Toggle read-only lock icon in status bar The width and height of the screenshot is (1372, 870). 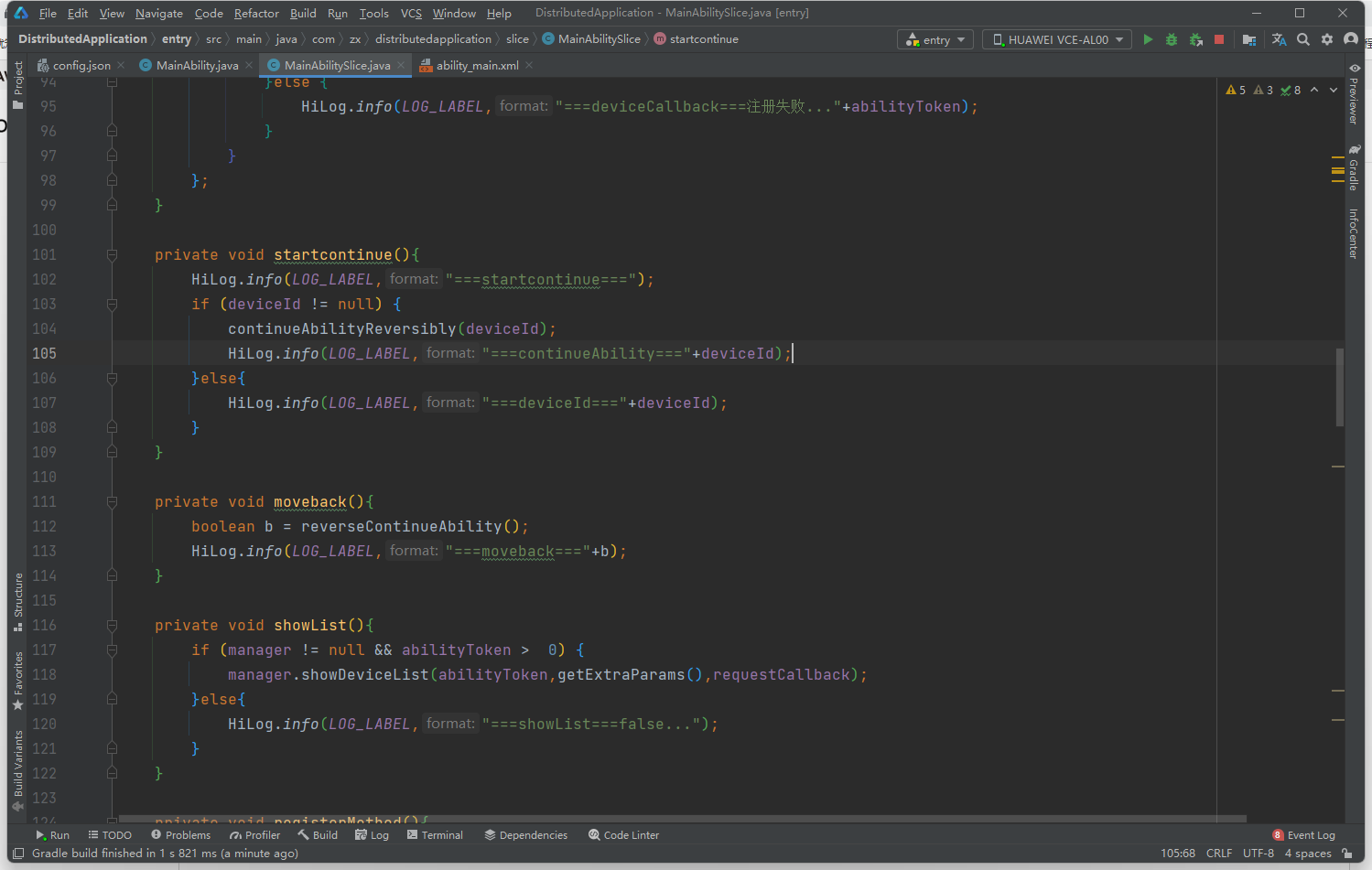(x=1347, y=854)
